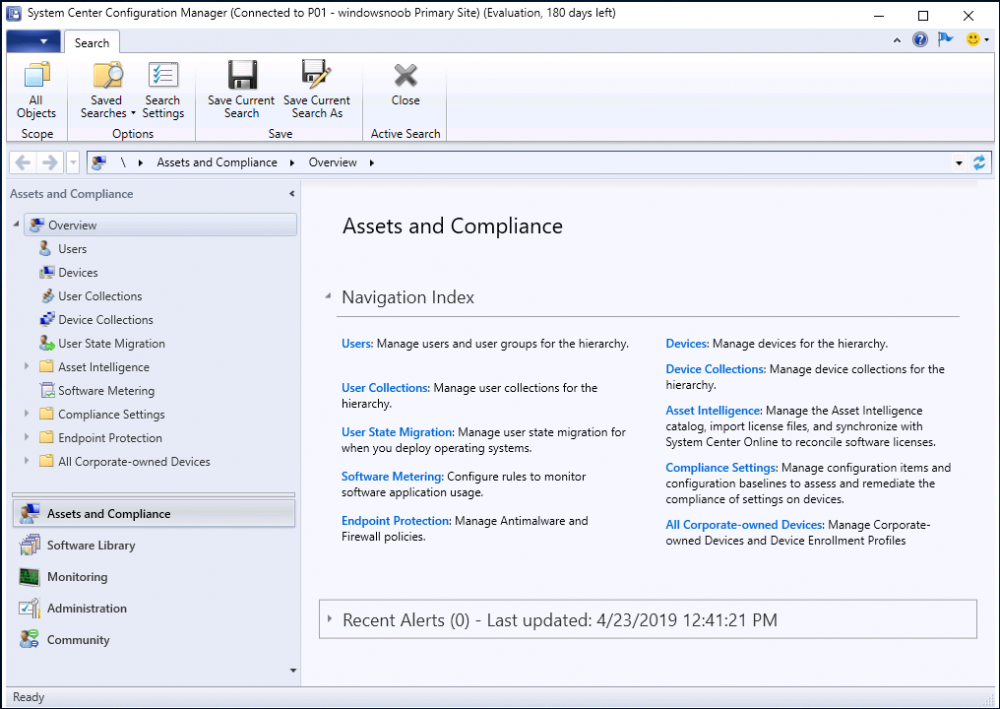
Task: Select Compliance Settings folder in tree
Action: pos(102,414)
